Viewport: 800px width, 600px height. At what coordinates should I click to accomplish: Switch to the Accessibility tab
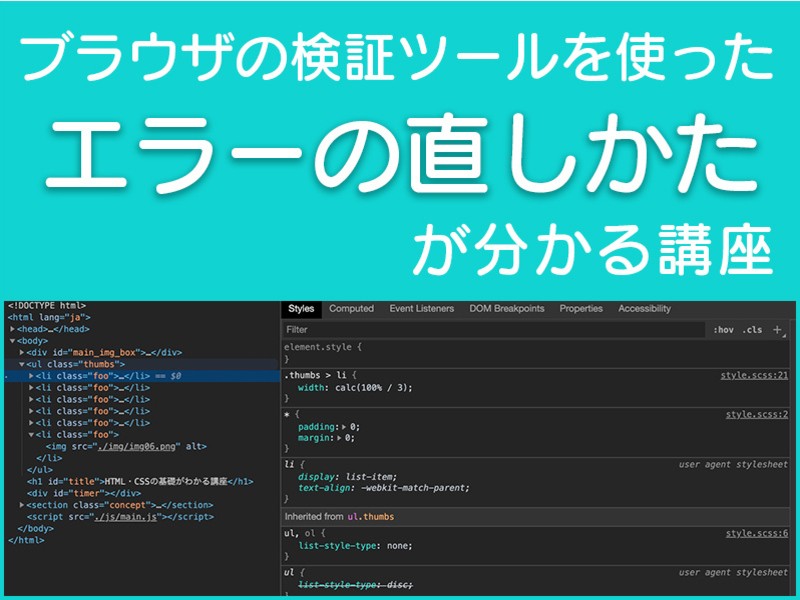[x=644, y=309]
